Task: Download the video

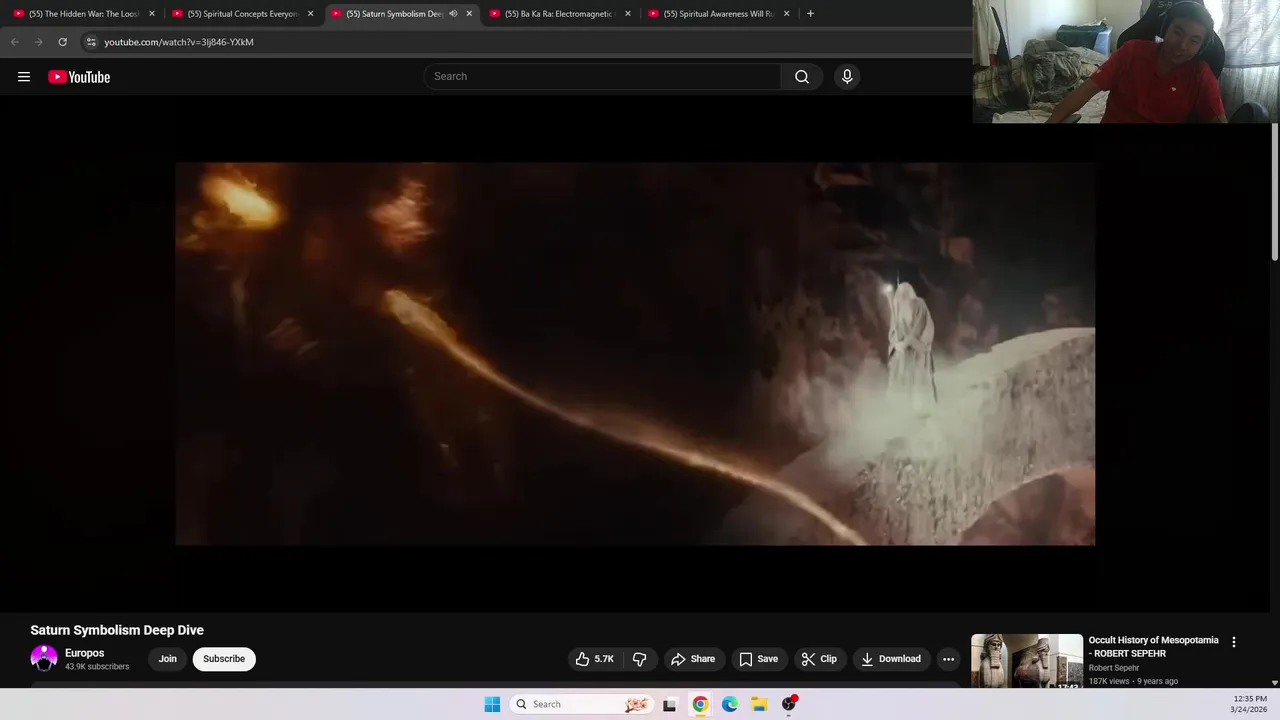Action: [891, 659]
